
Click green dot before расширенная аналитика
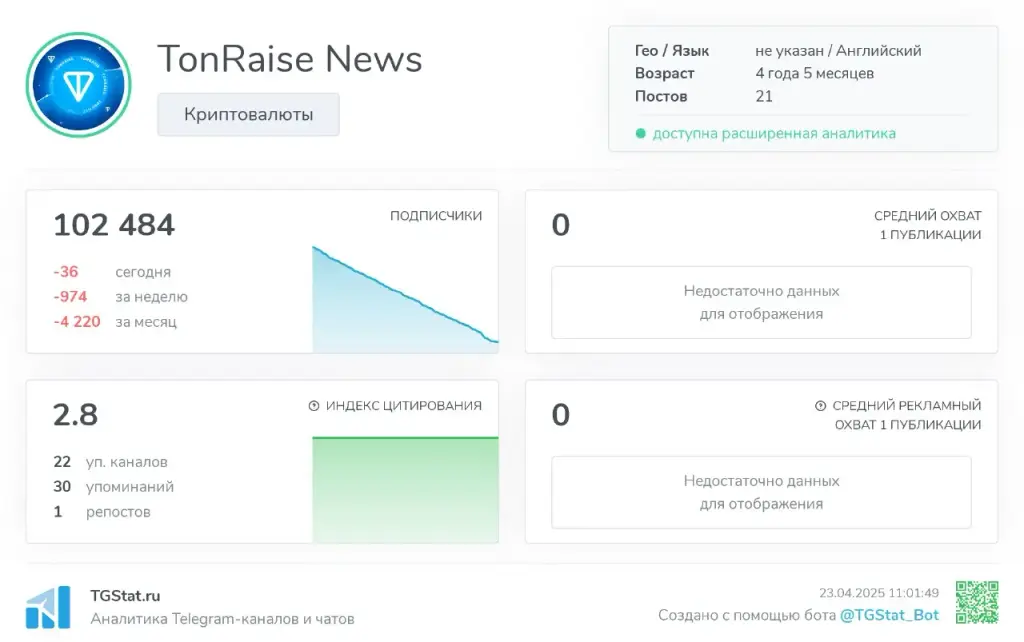click(x=641, y=133)
